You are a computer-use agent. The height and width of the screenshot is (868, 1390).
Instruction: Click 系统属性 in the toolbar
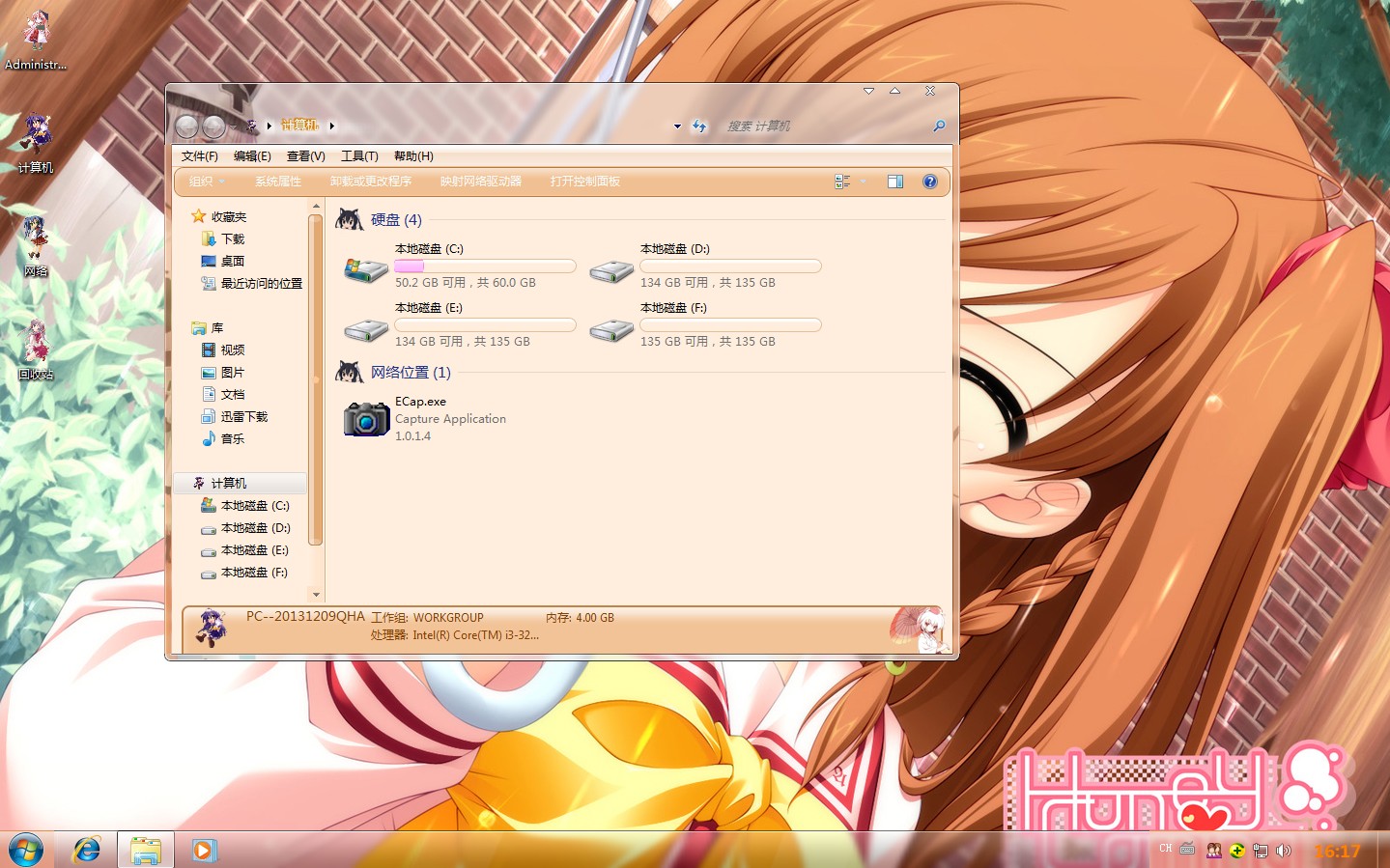coord(278,182)
